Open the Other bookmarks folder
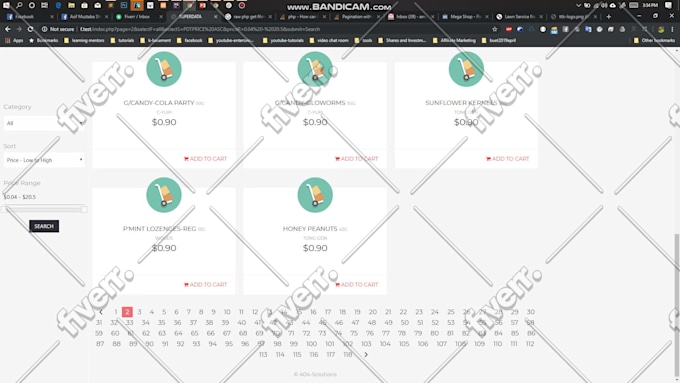Screen dimensions: 680x383 pos(654,40)
